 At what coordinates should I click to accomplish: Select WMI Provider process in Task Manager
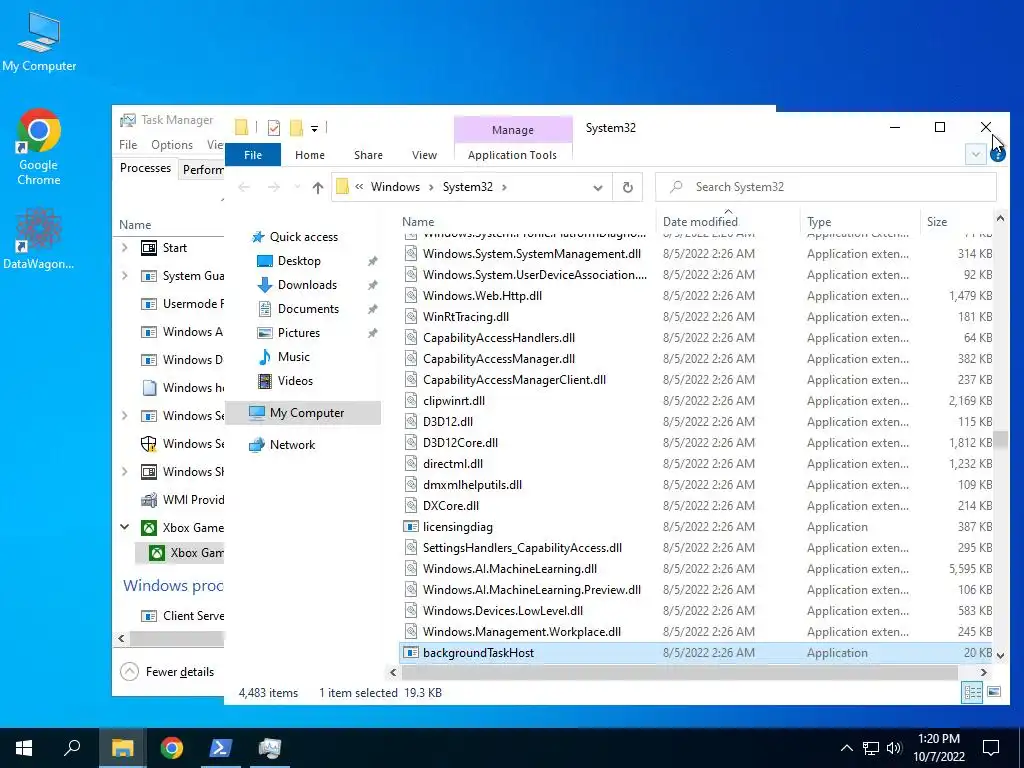coord(182,500)
